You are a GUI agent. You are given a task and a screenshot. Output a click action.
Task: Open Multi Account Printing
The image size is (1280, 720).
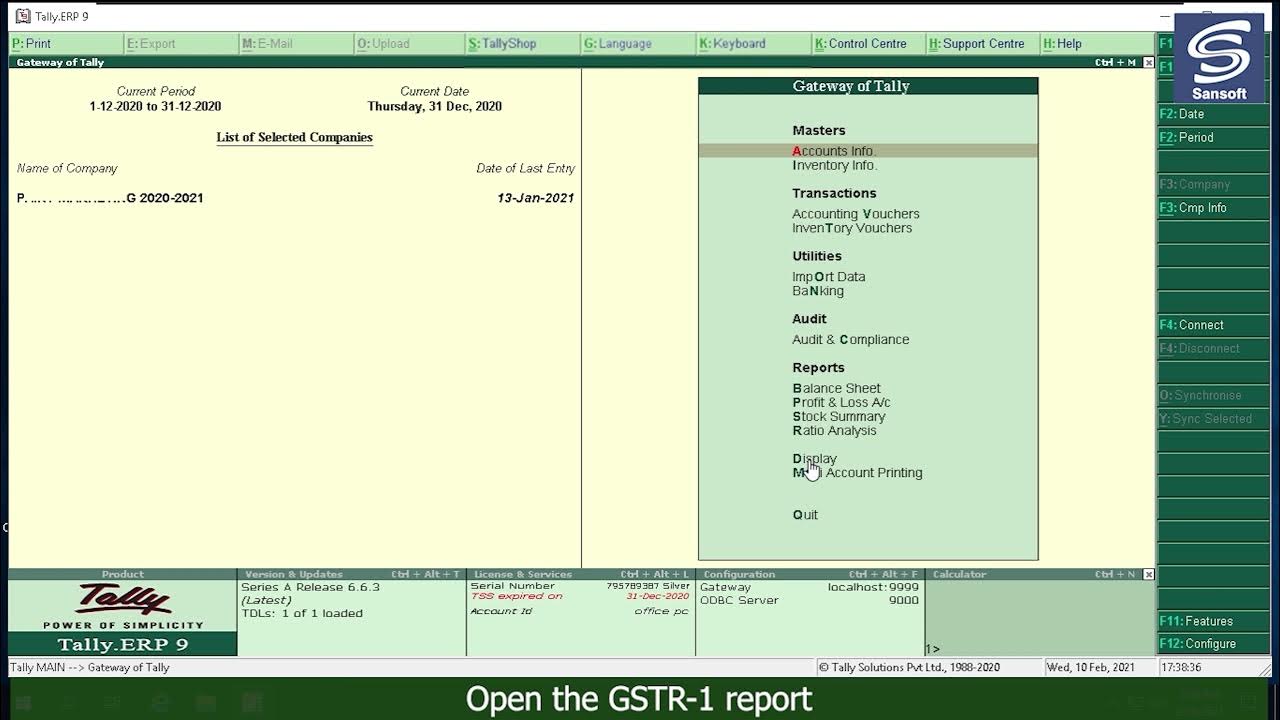tap(857, 473)
